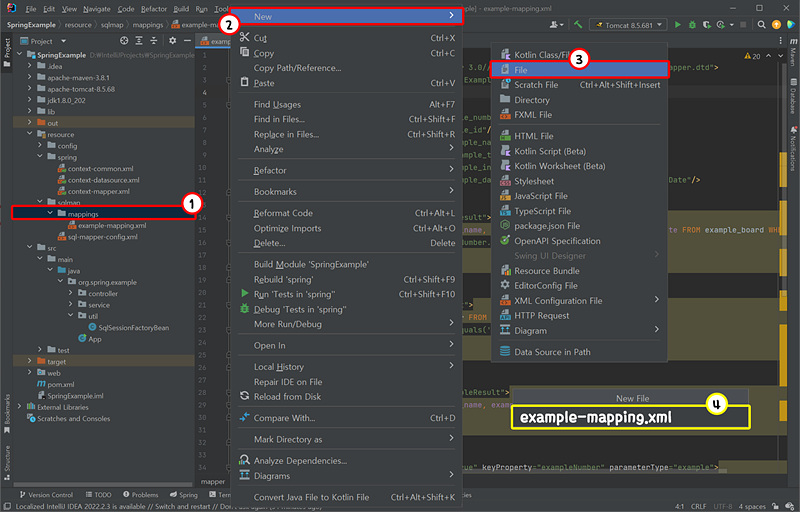Click Run with Coverage icon
The image size is (800, 512).
point(707,24)
